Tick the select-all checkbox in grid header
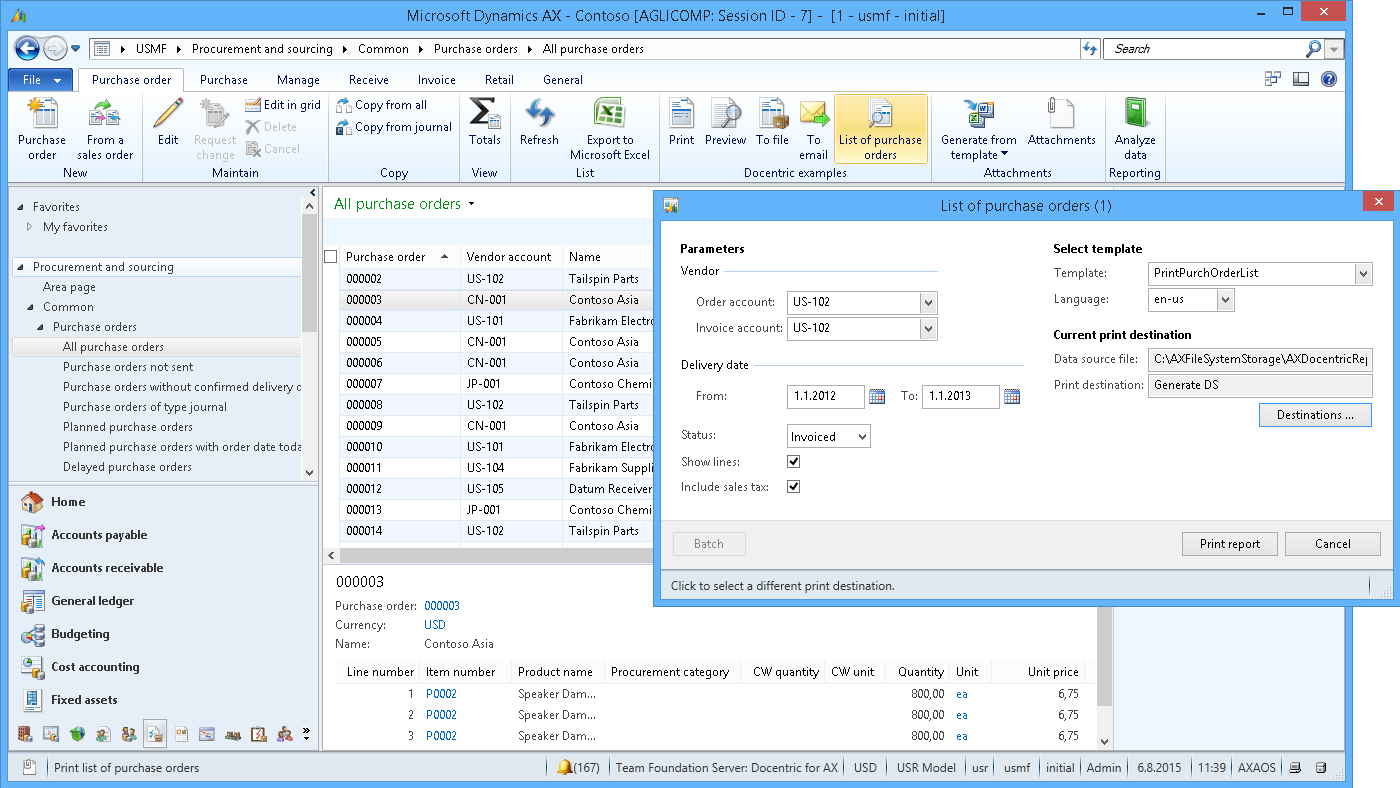 331,257
